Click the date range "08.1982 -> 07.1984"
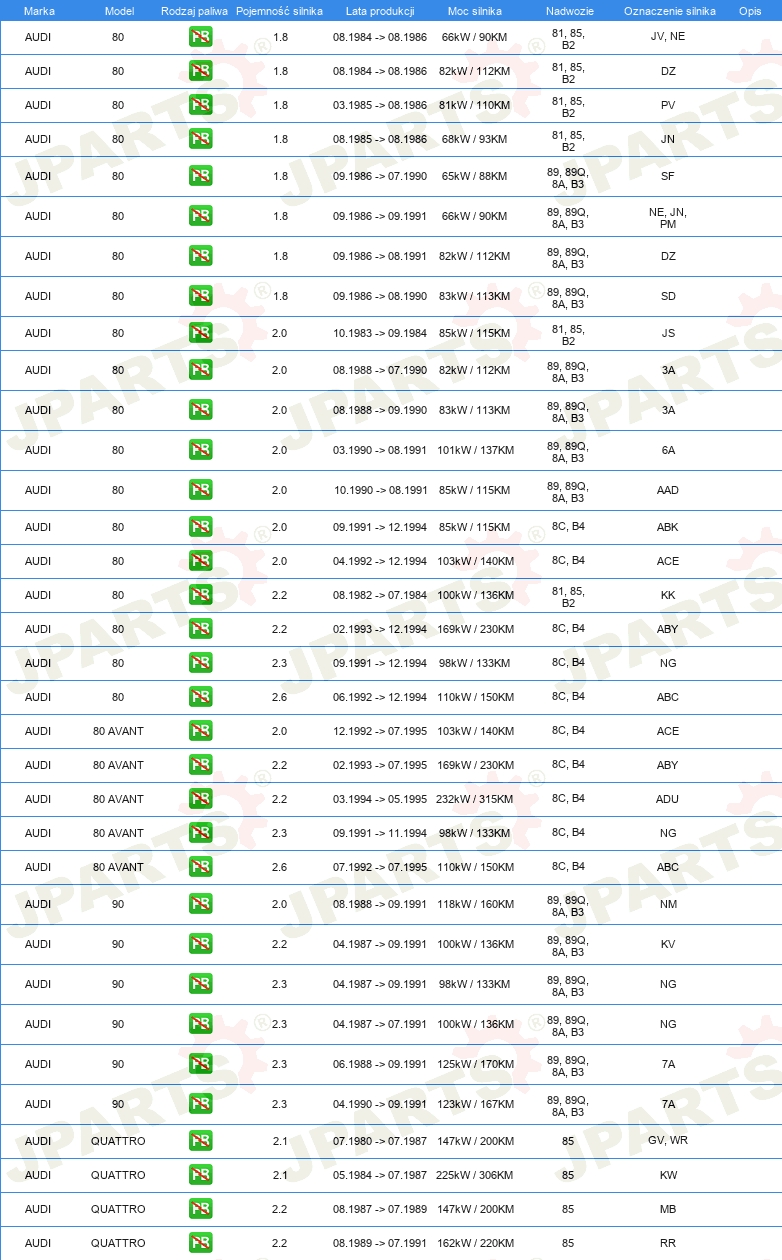782x1260 pixels. pos(380,595)
